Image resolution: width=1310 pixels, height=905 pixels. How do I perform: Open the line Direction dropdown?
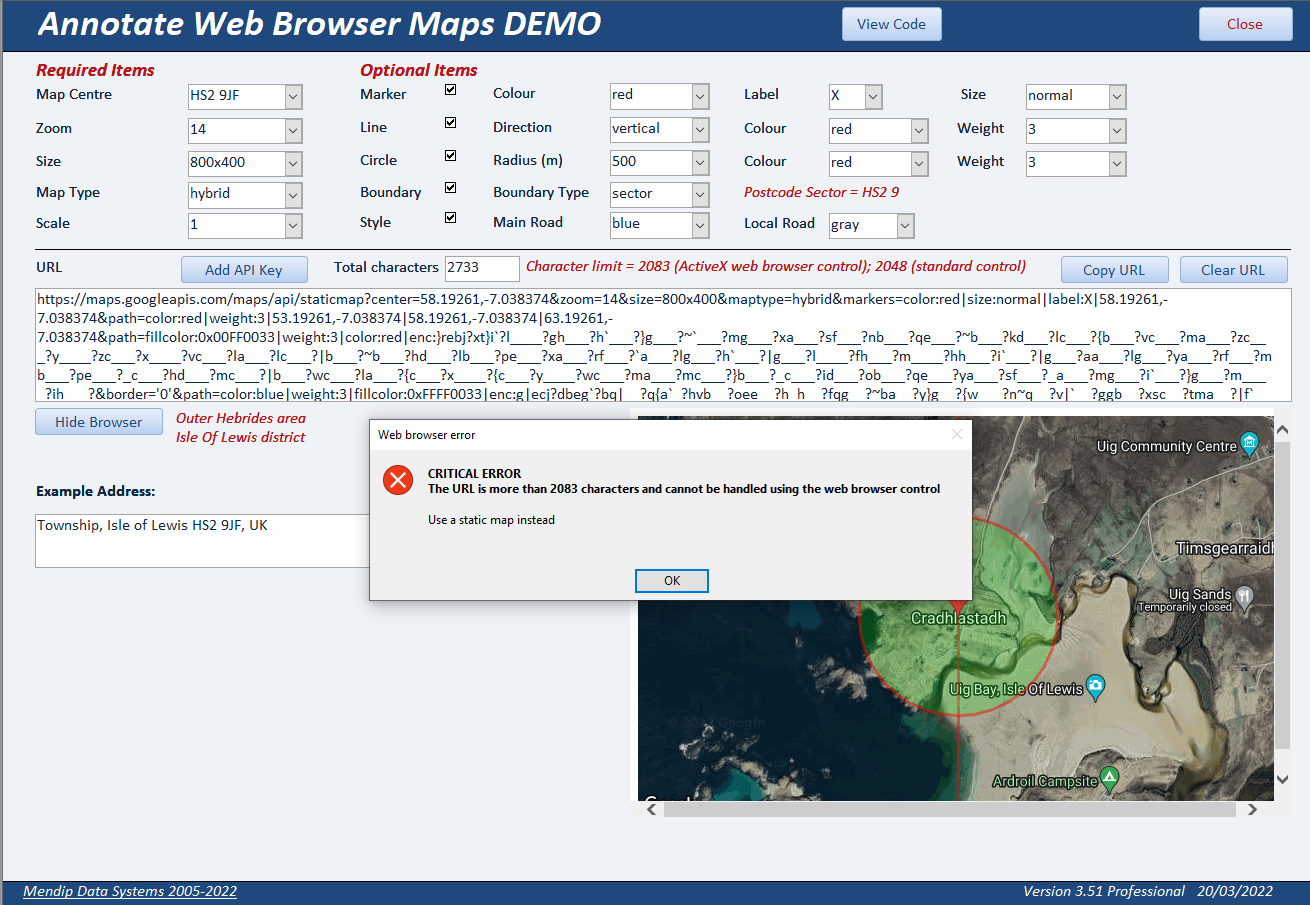[x=701, y=129]
